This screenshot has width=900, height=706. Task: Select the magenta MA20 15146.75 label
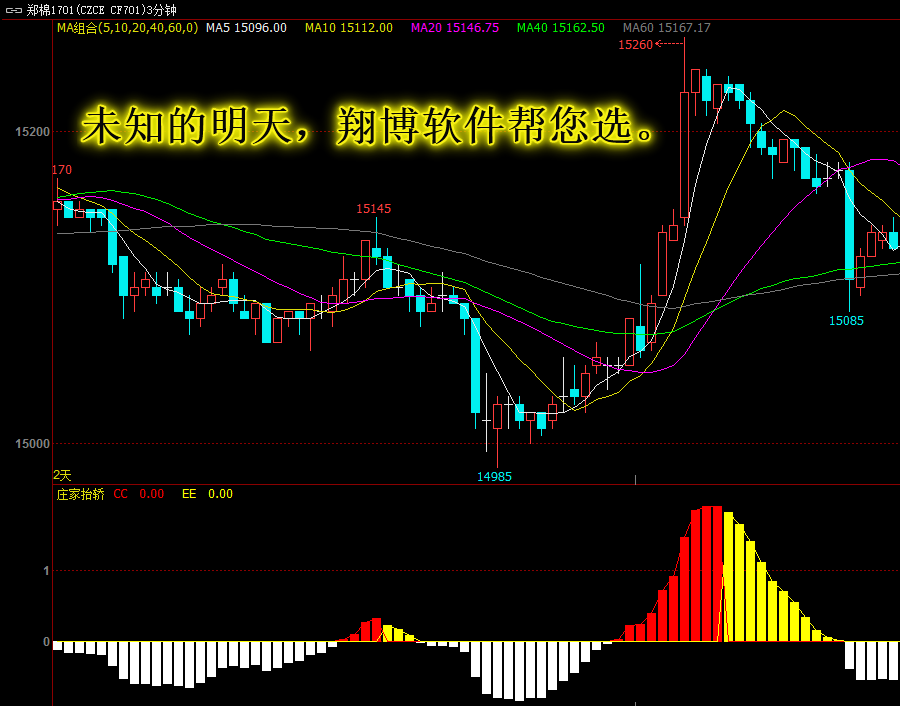(455, 28)
